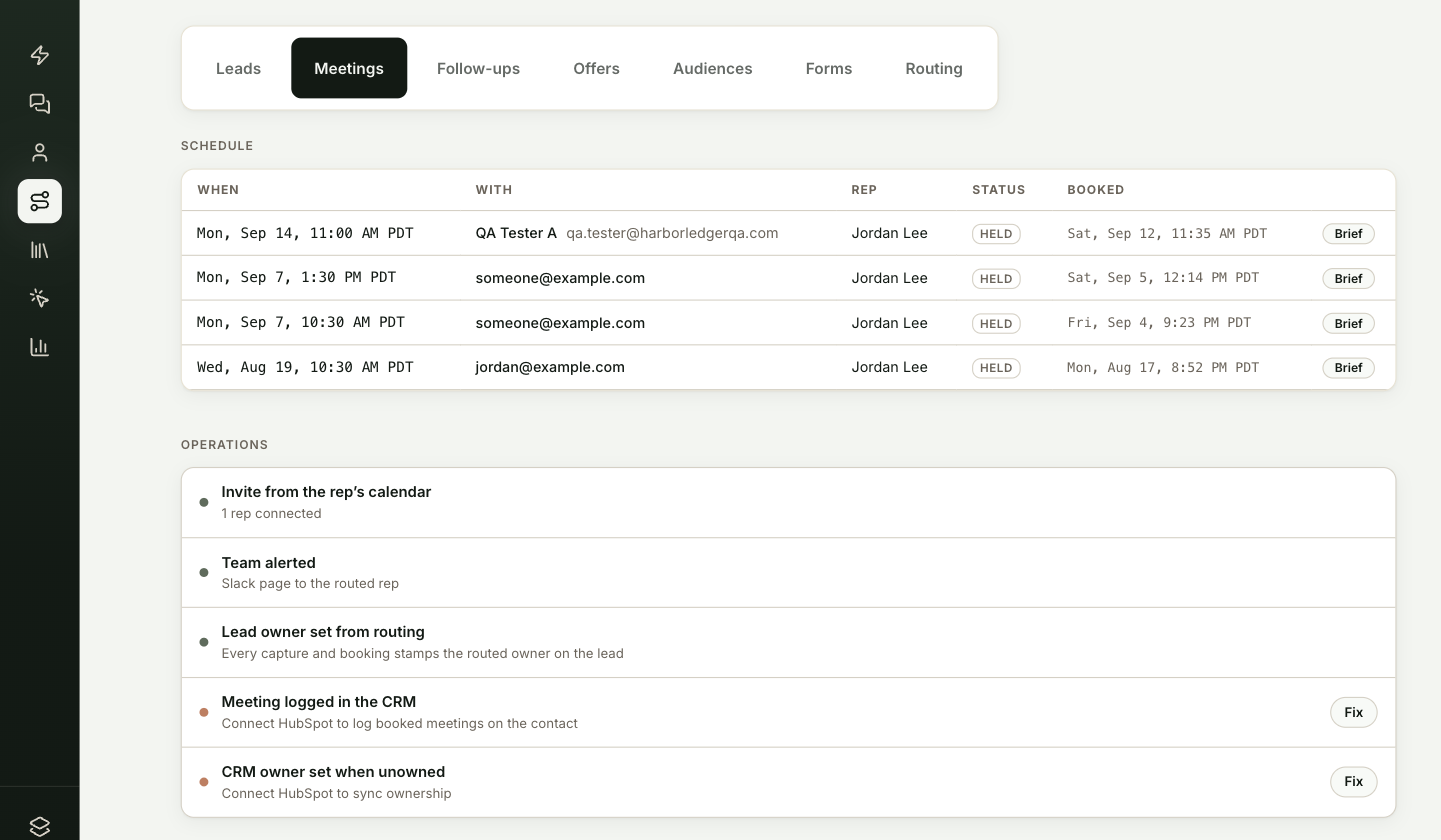Open the bar chart analytics sidebar icon
1441x840 pixels.
click(40, 347)
